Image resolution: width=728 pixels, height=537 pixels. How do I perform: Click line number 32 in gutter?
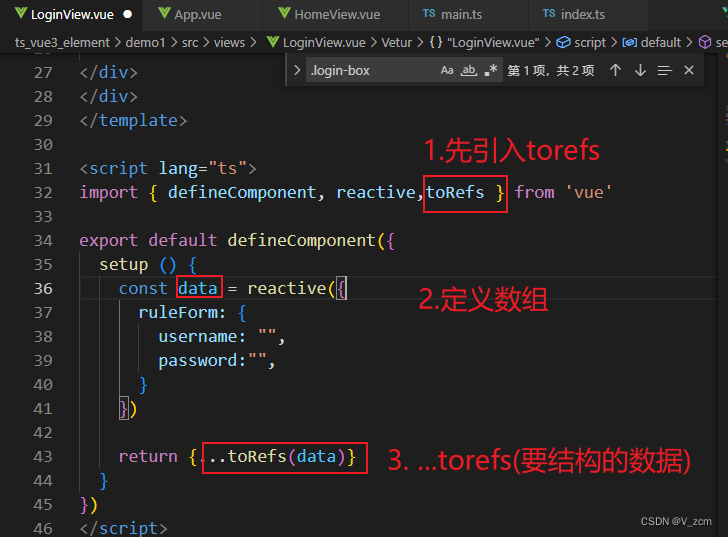(43, 193)
